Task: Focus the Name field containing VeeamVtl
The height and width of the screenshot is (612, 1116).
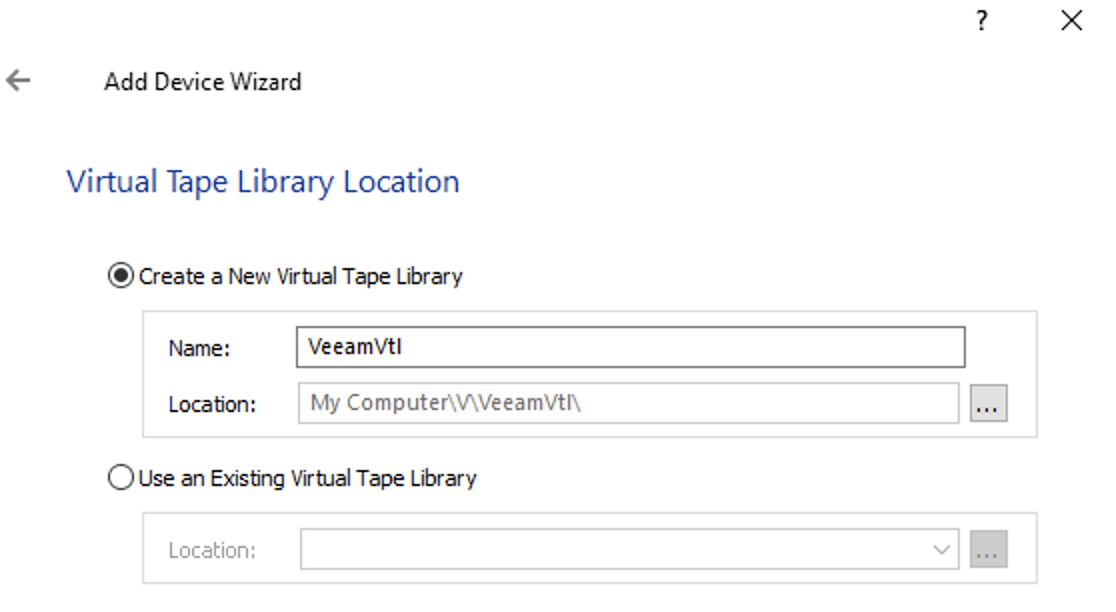Action: coord(631,347)
